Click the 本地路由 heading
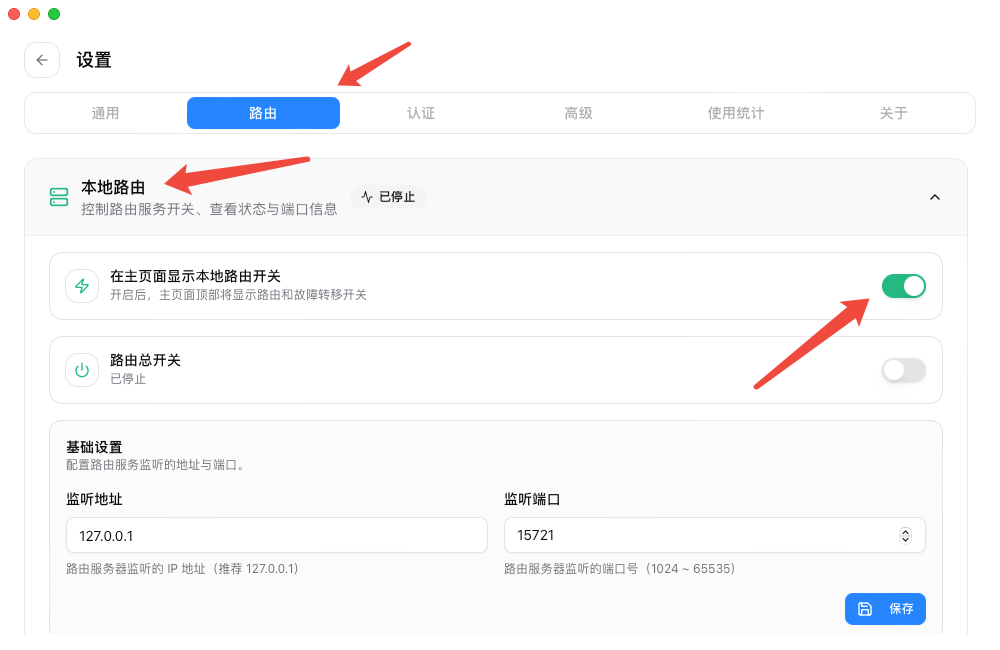 point(113,188)
